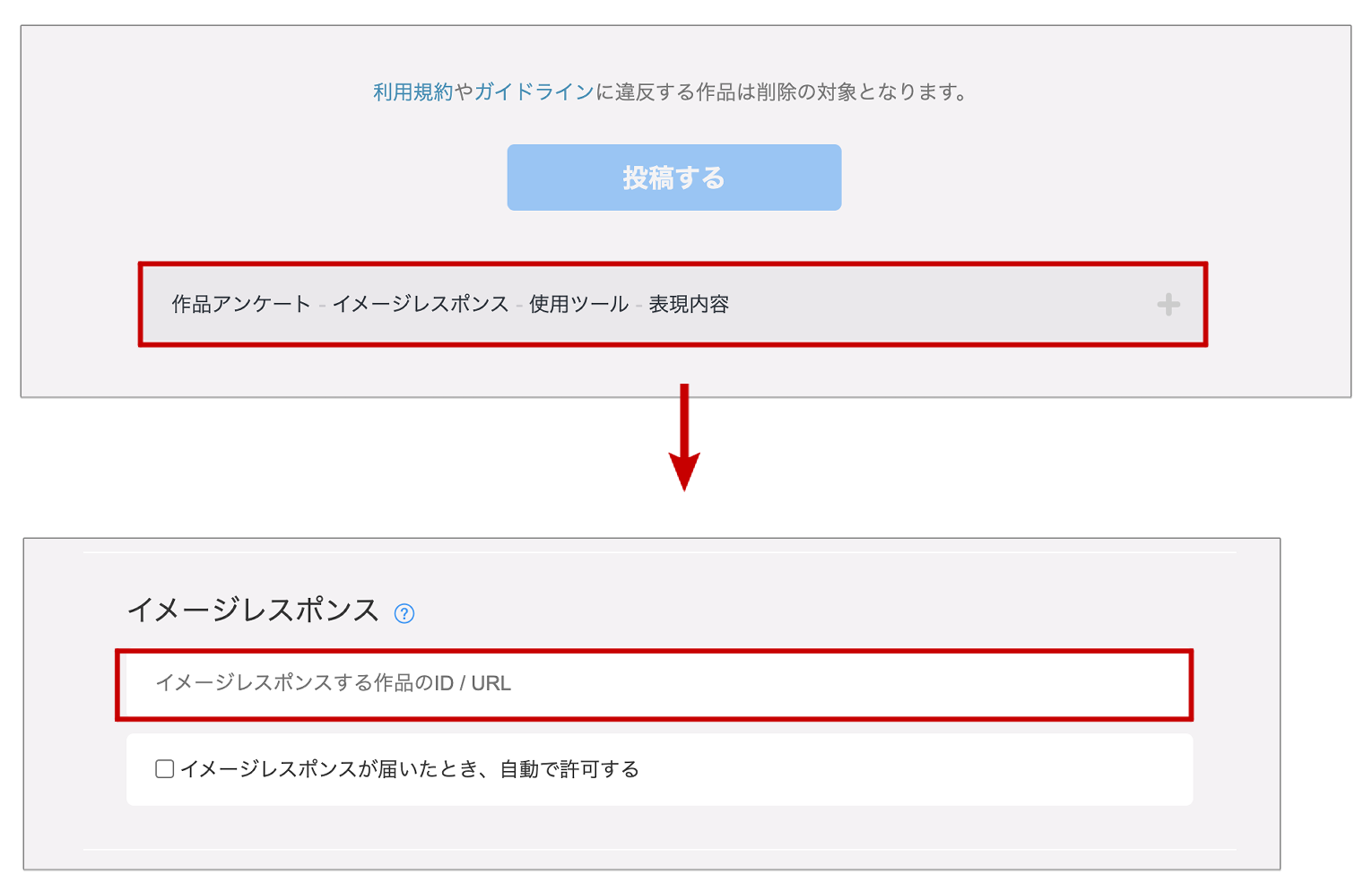Click the plus icon on the options bar
This screenshot has height=892, width=1372.
pos(1168,305)
